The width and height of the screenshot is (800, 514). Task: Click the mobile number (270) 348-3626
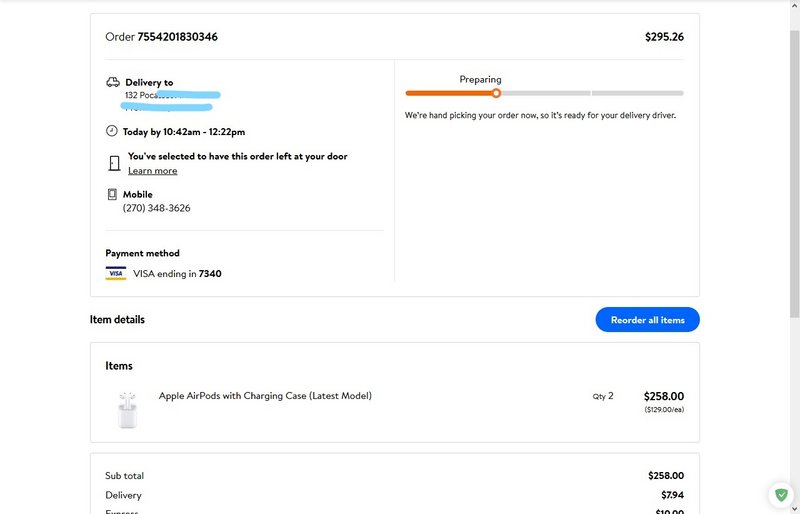(157, 209)
